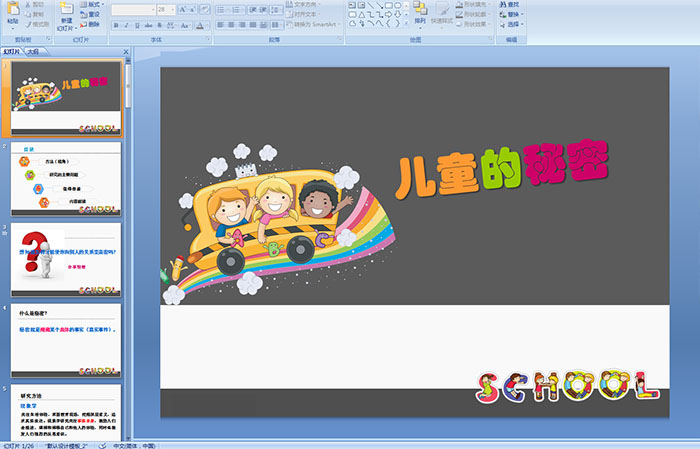Select the Isosceles Triangle shape
Screen dimensions: 700x449
[362, 15]
